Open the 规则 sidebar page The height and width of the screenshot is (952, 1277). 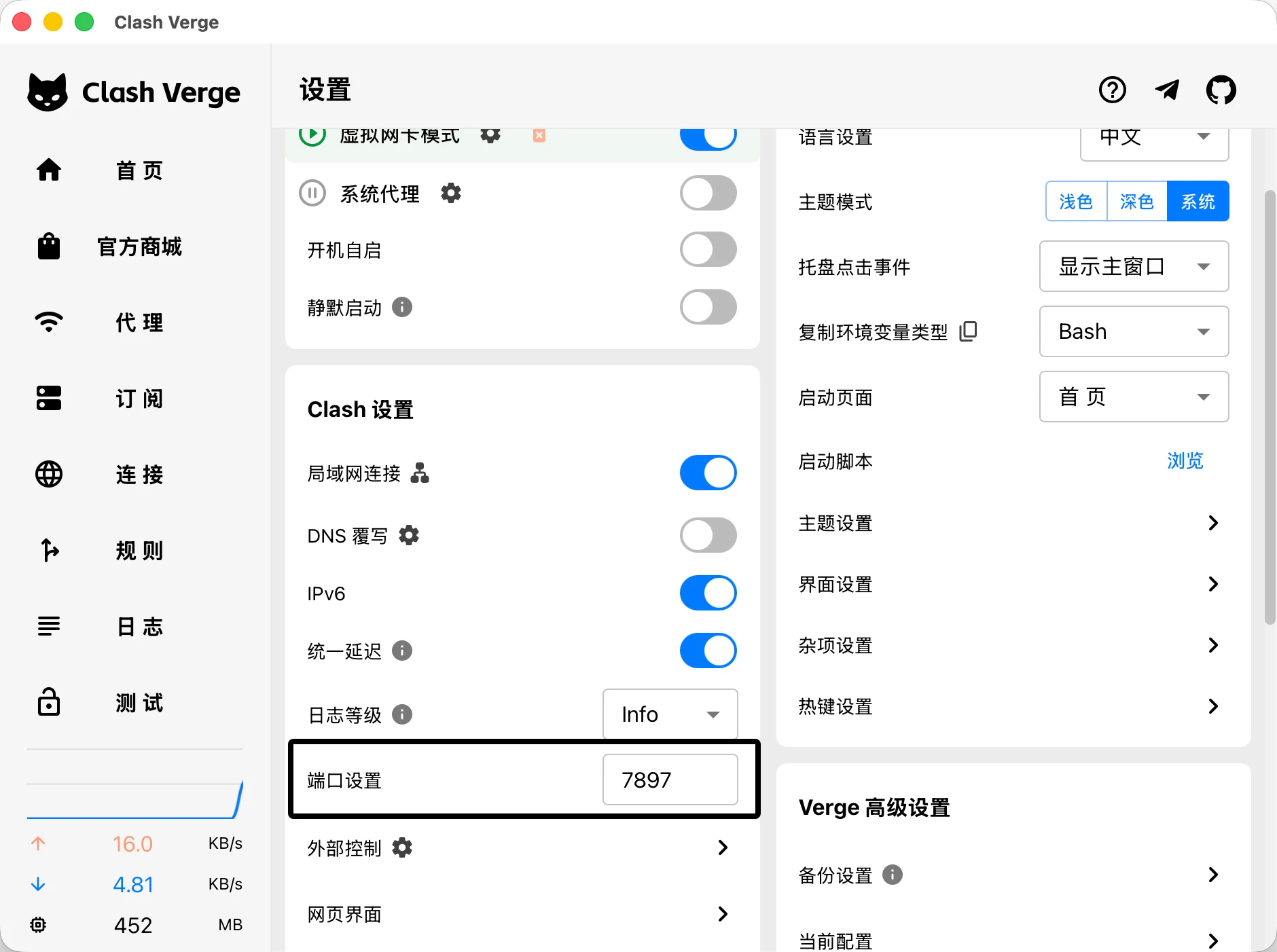coord(136,550)
